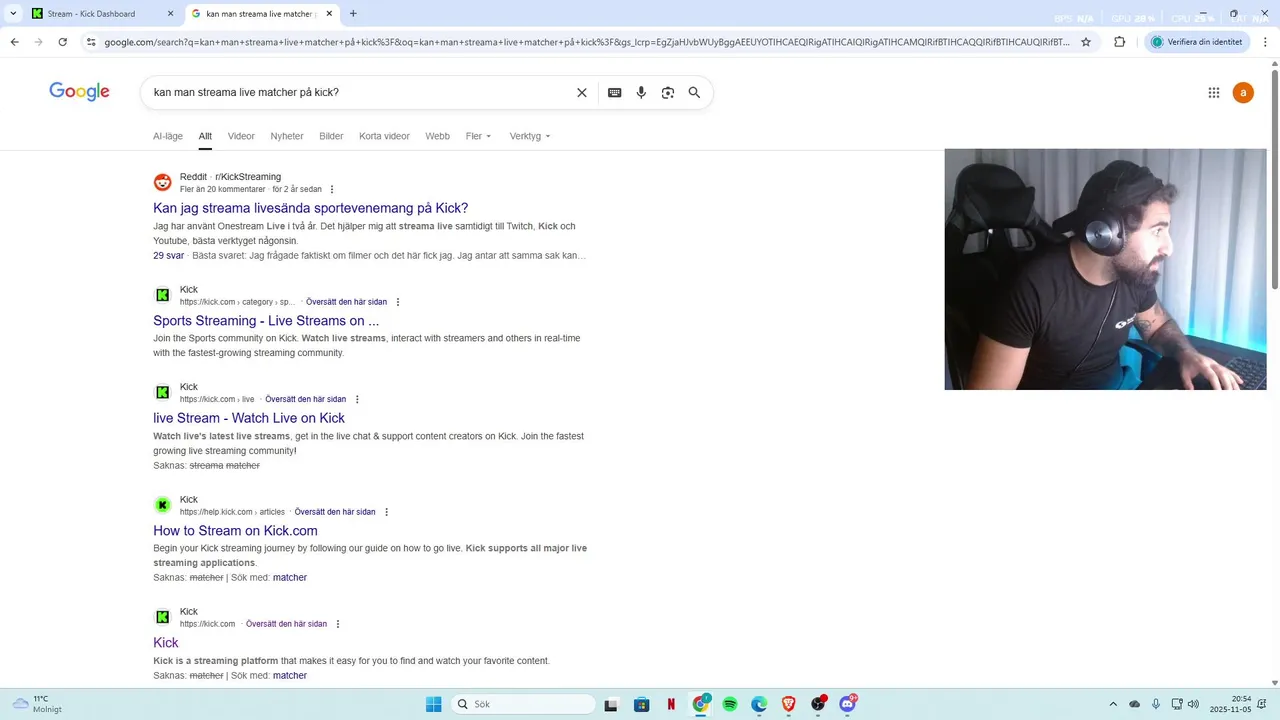
Task: Open Microsoft Store from the taskbar
Action: pyautogui.click(x=642, y=704)
